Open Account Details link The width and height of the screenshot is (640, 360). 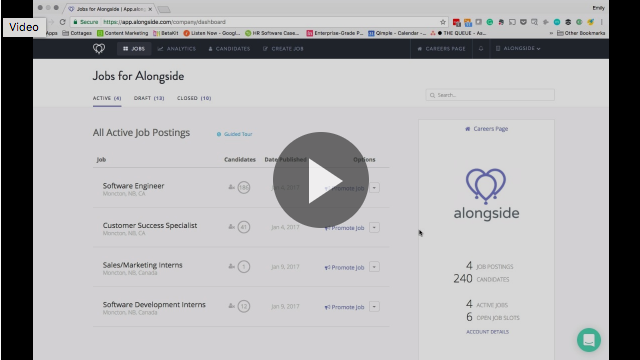click(487, 332)
